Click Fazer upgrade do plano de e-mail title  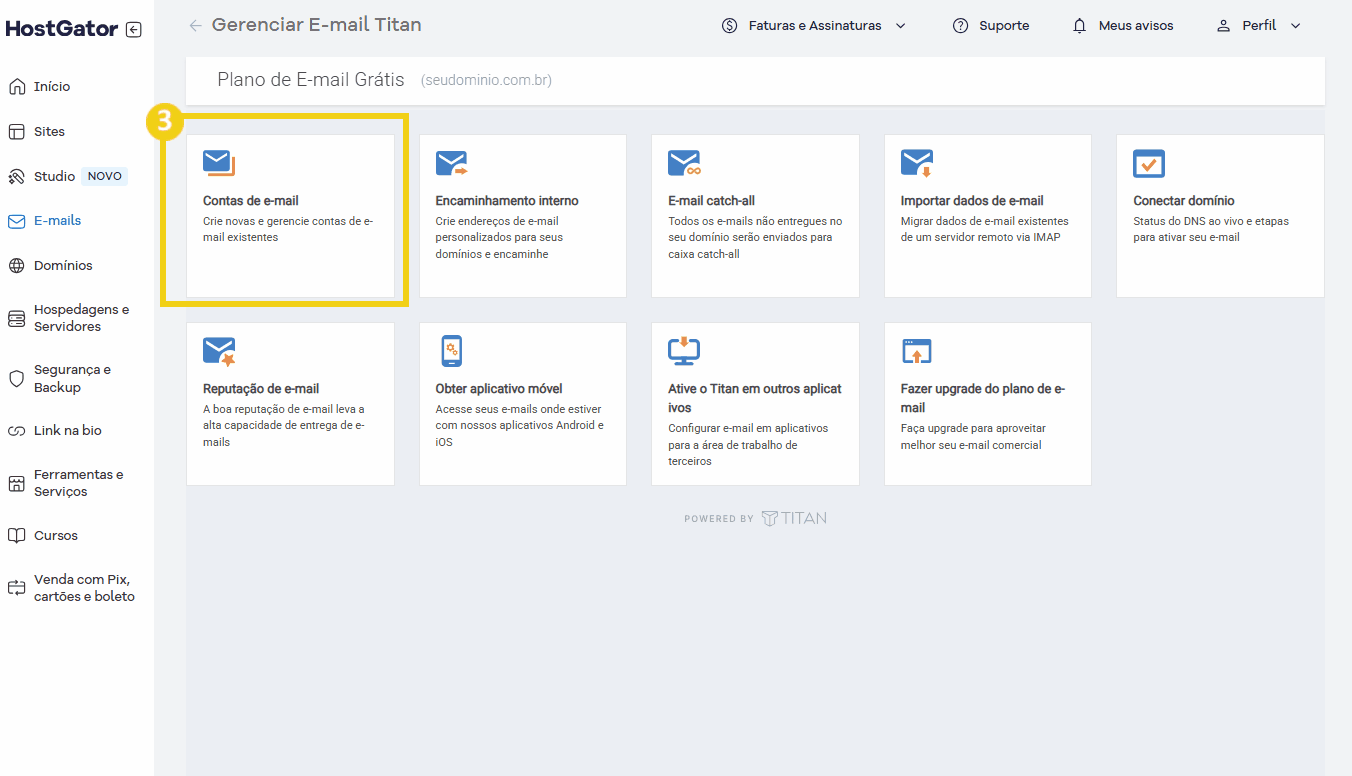point(983,398)
